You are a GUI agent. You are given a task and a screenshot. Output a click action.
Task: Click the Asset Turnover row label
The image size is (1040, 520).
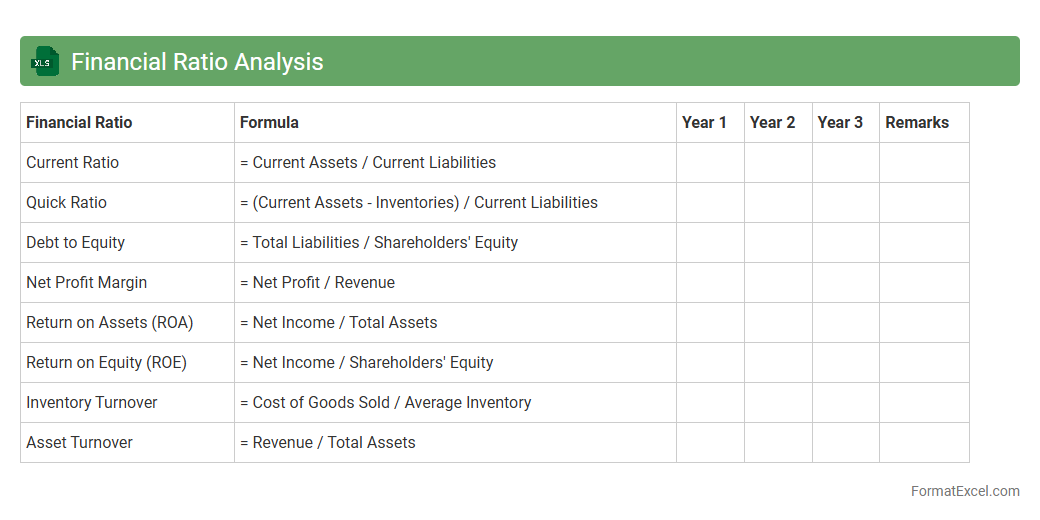pos(79,443)
